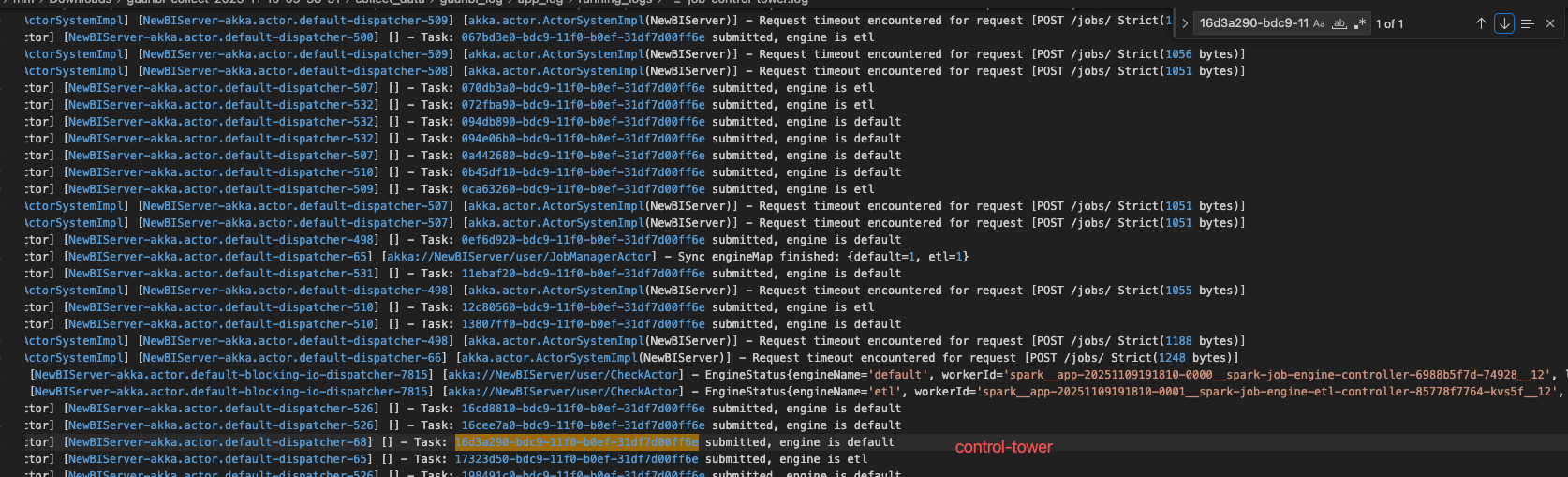Viewport: 1568px width, 477px height.
Task: Click the red control-tower annotation text
Action: [1003, 448]
